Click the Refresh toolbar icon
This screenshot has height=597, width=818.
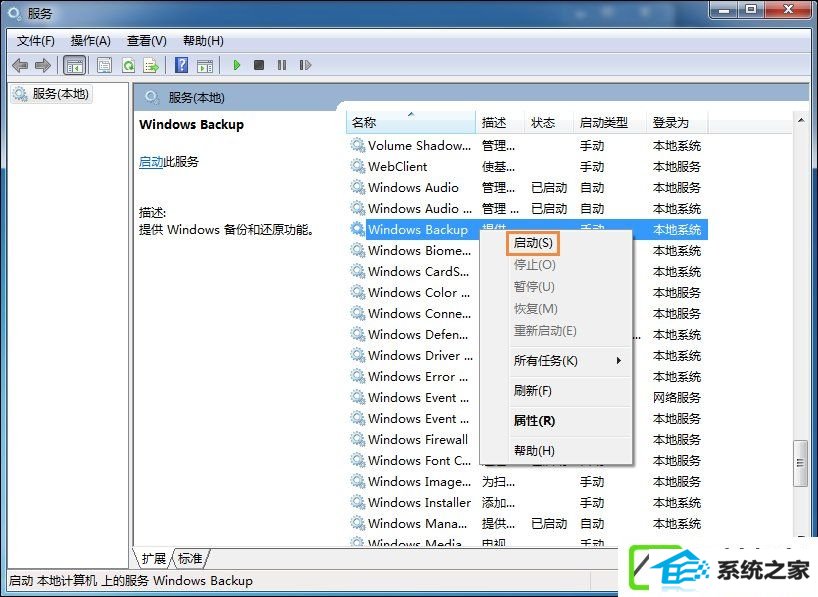pos(128,65)
